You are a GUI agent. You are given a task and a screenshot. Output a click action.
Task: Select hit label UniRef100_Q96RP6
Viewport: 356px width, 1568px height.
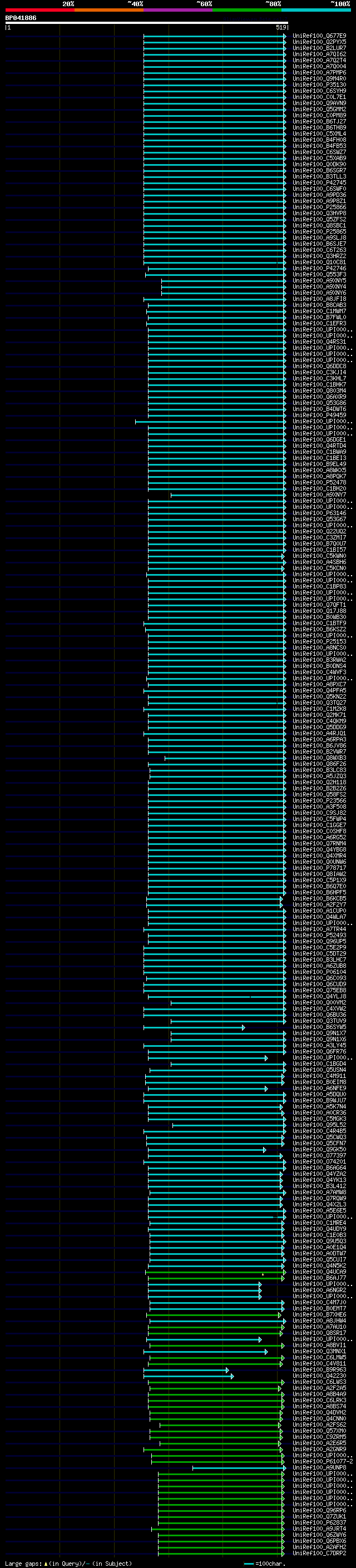pyautogui.click(x=319, y=1510)
